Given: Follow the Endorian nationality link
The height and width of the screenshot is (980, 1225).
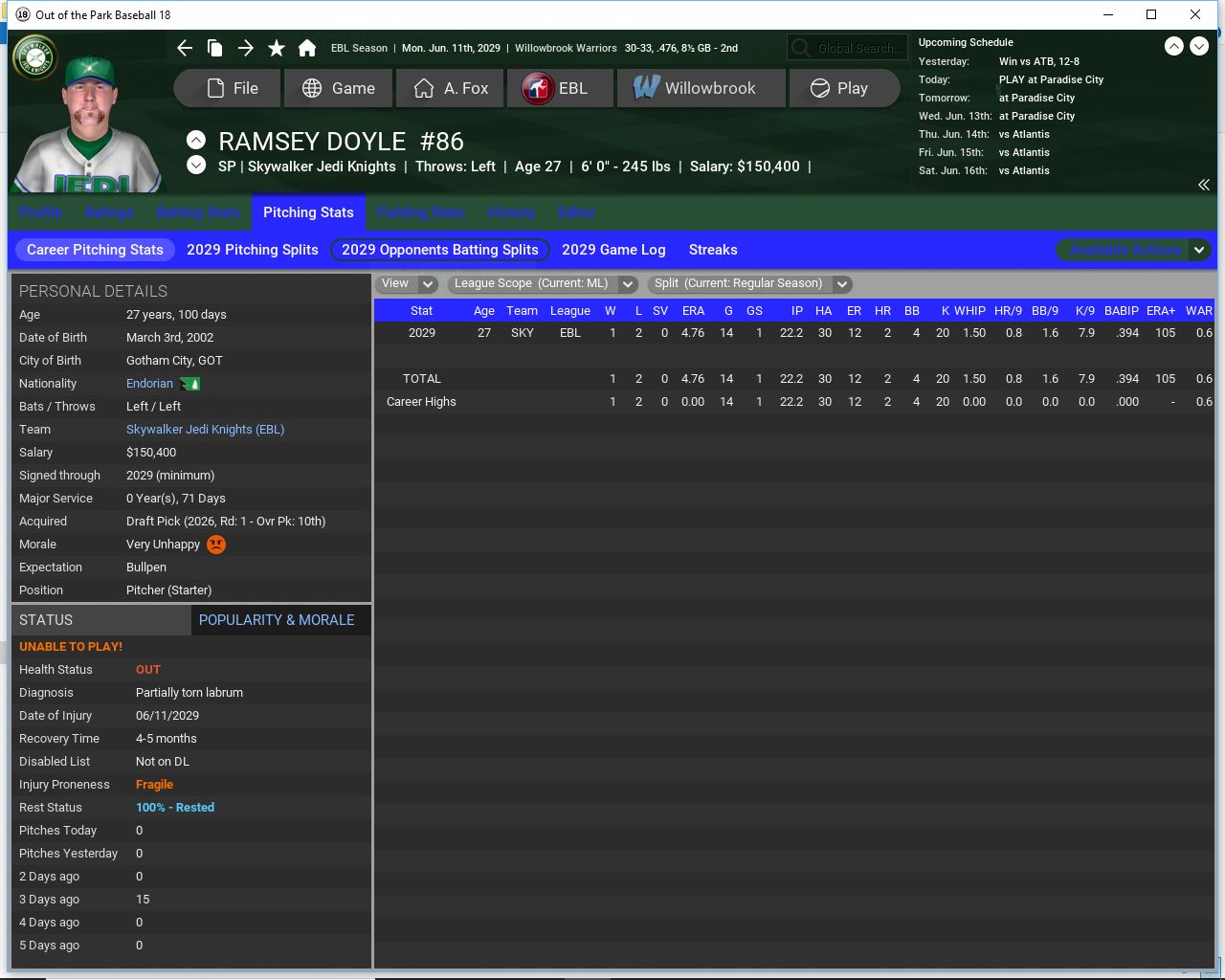Looking at the screenshot, I should pyautogui.click(x=149, y=384).
